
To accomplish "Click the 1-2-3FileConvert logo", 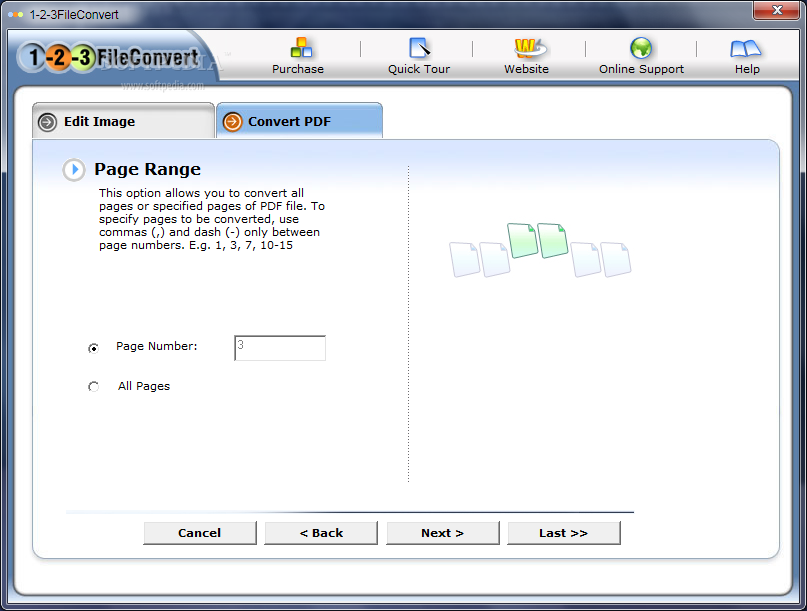I will pyautogui.click(x=108, y=57).
